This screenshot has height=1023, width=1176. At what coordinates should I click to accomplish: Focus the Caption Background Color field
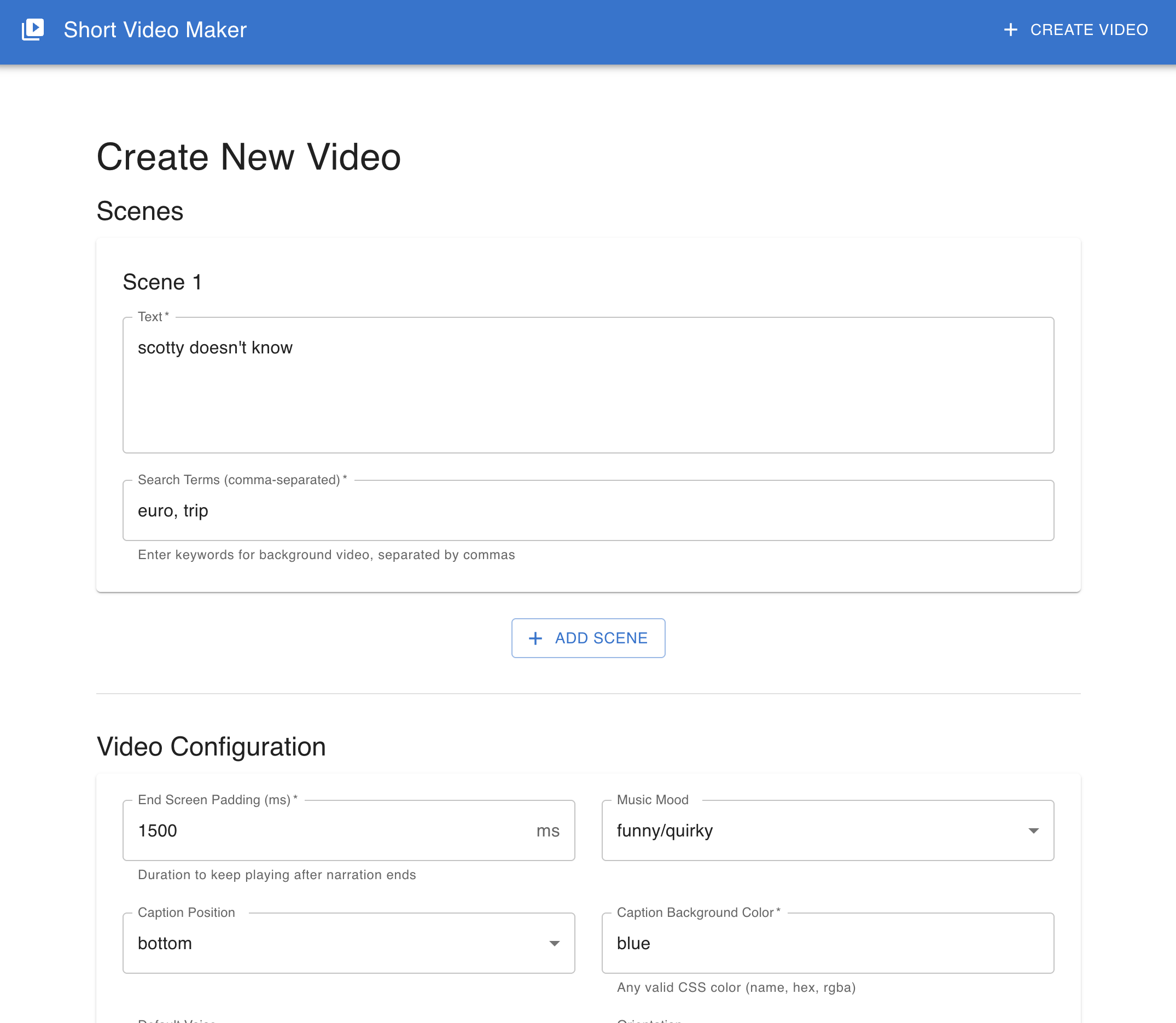(x=828, y=943)
